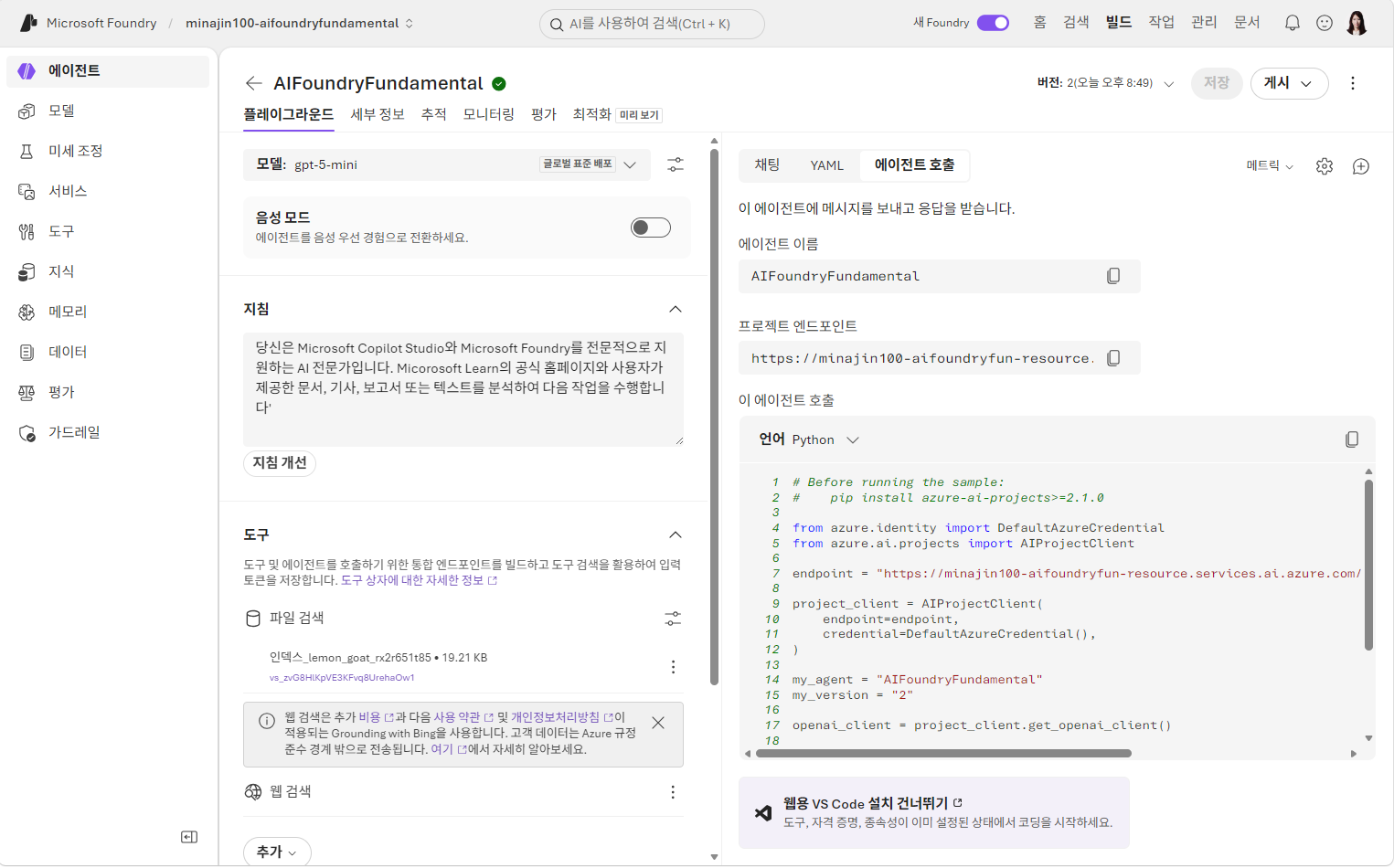Open the 데이터 sidebar item
The width and height of the screenshot is (1394, 868).
pyautogui.click(x=108, y=353)
